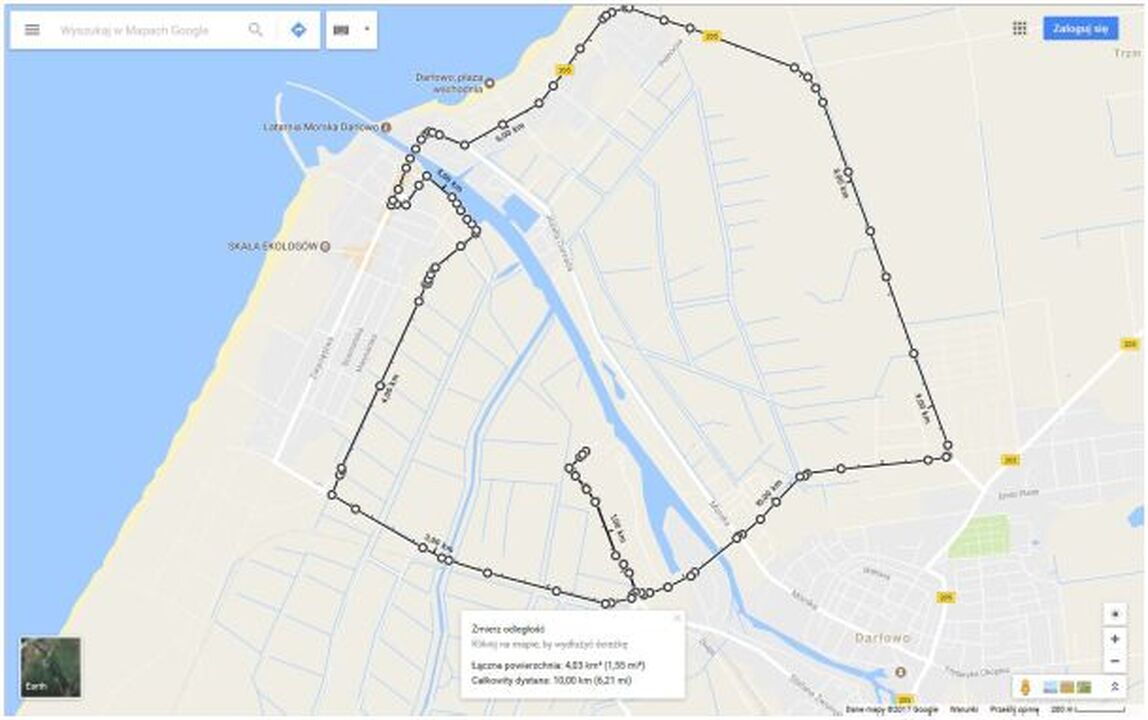Zoom in with the plus button
The height and width of the screenshot is (720, 1148).
[1115, 639]
